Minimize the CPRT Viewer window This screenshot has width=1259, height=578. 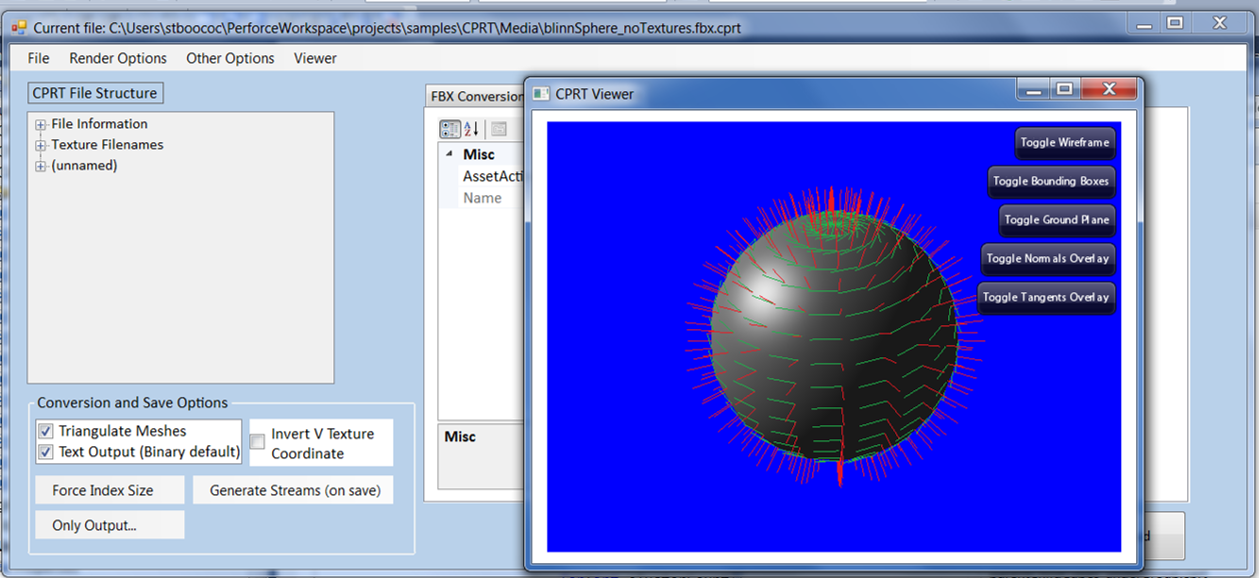click(1034, 89)
